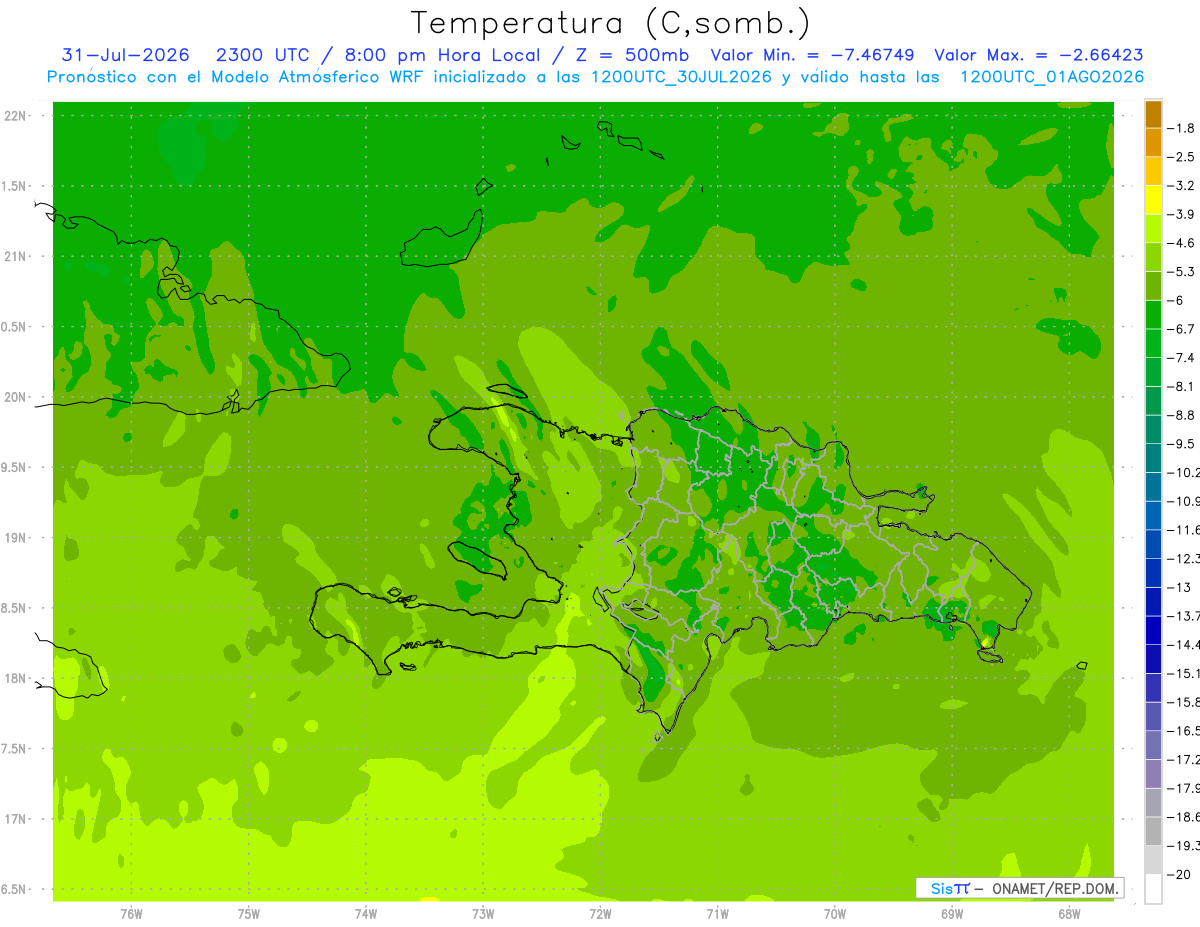Viewport: 1200px width, 927px height.
Task: Click the "19N" latitude axis label
Action: (16, 538)
